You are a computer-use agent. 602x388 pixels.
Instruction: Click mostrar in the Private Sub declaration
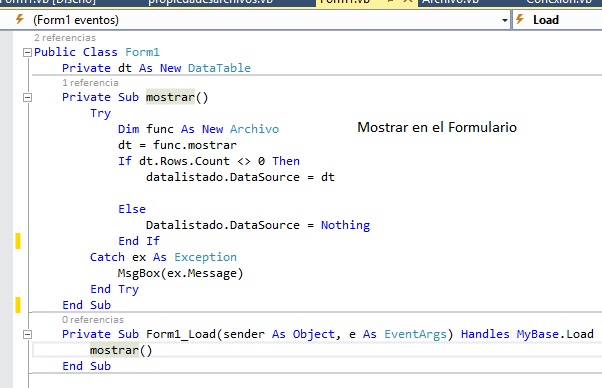170,97
